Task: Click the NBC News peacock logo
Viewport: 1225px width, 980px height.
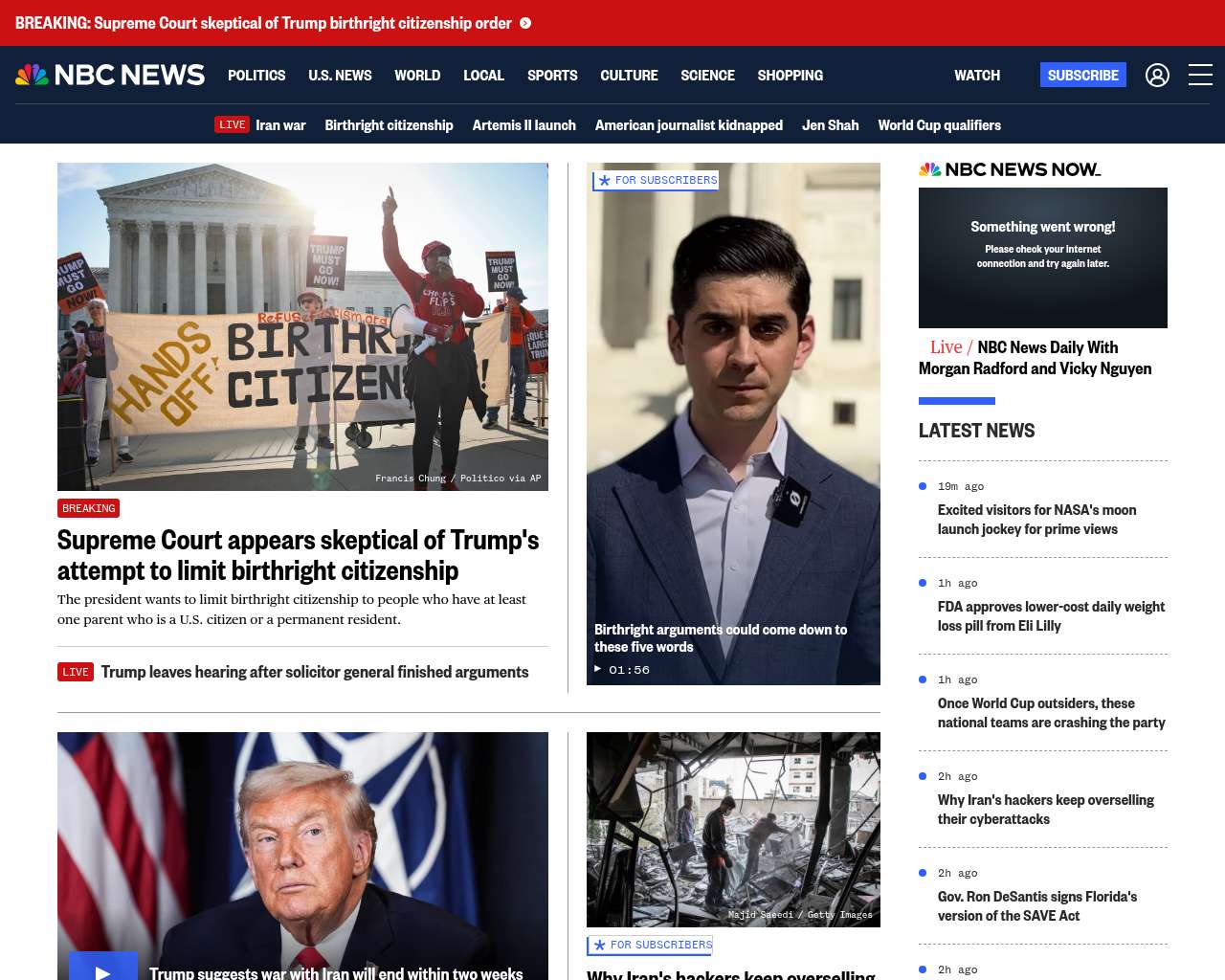Action: [x=110, y=75]
